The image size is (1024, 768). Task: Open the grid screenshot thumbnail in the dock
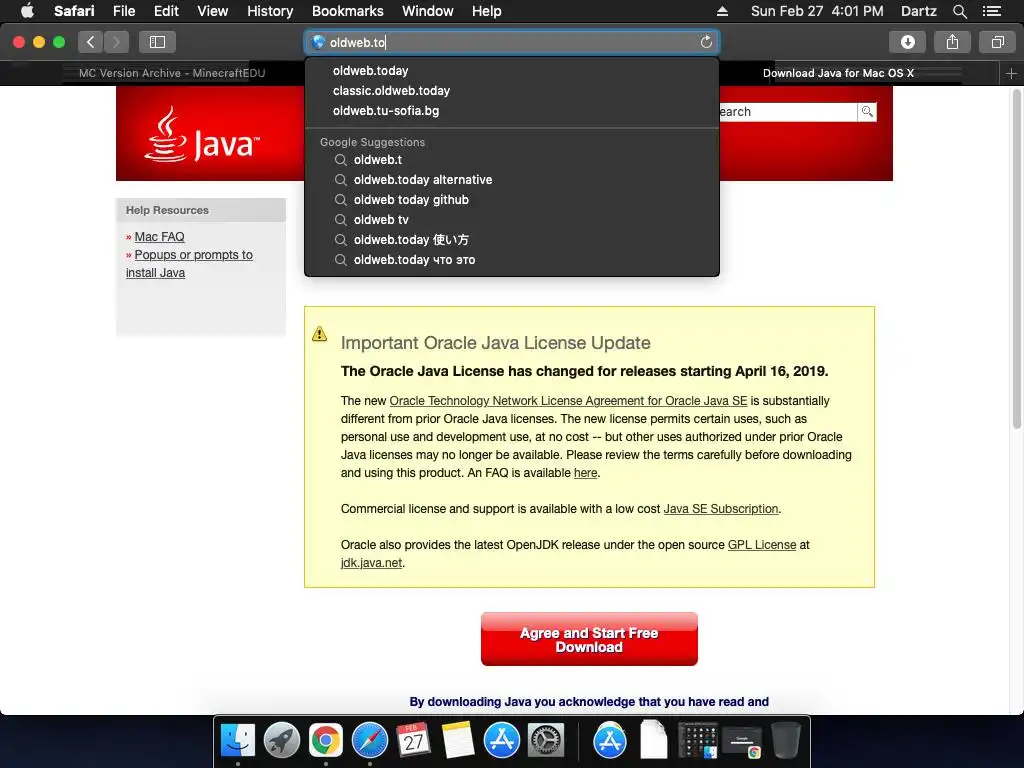tap(697, 740)
